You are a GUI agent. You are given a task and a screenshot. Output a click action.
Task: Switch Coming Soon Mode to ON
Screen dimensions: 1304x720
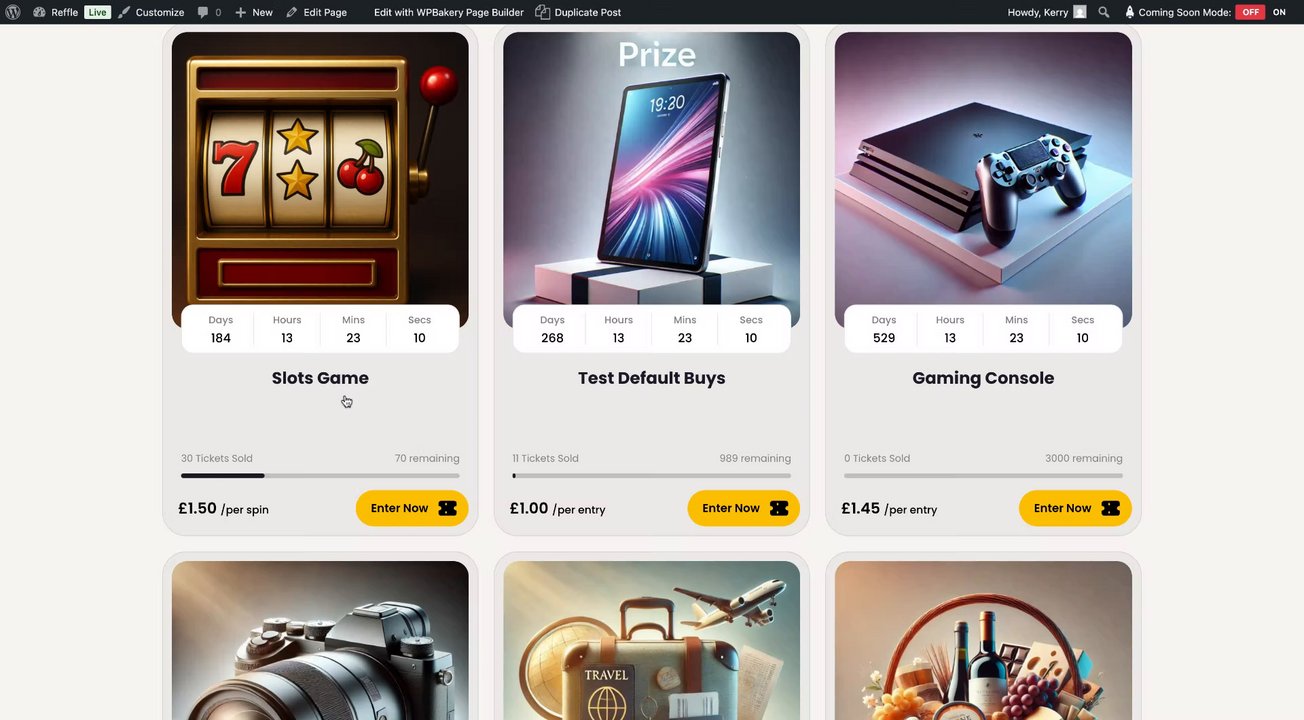point(1279,12)
